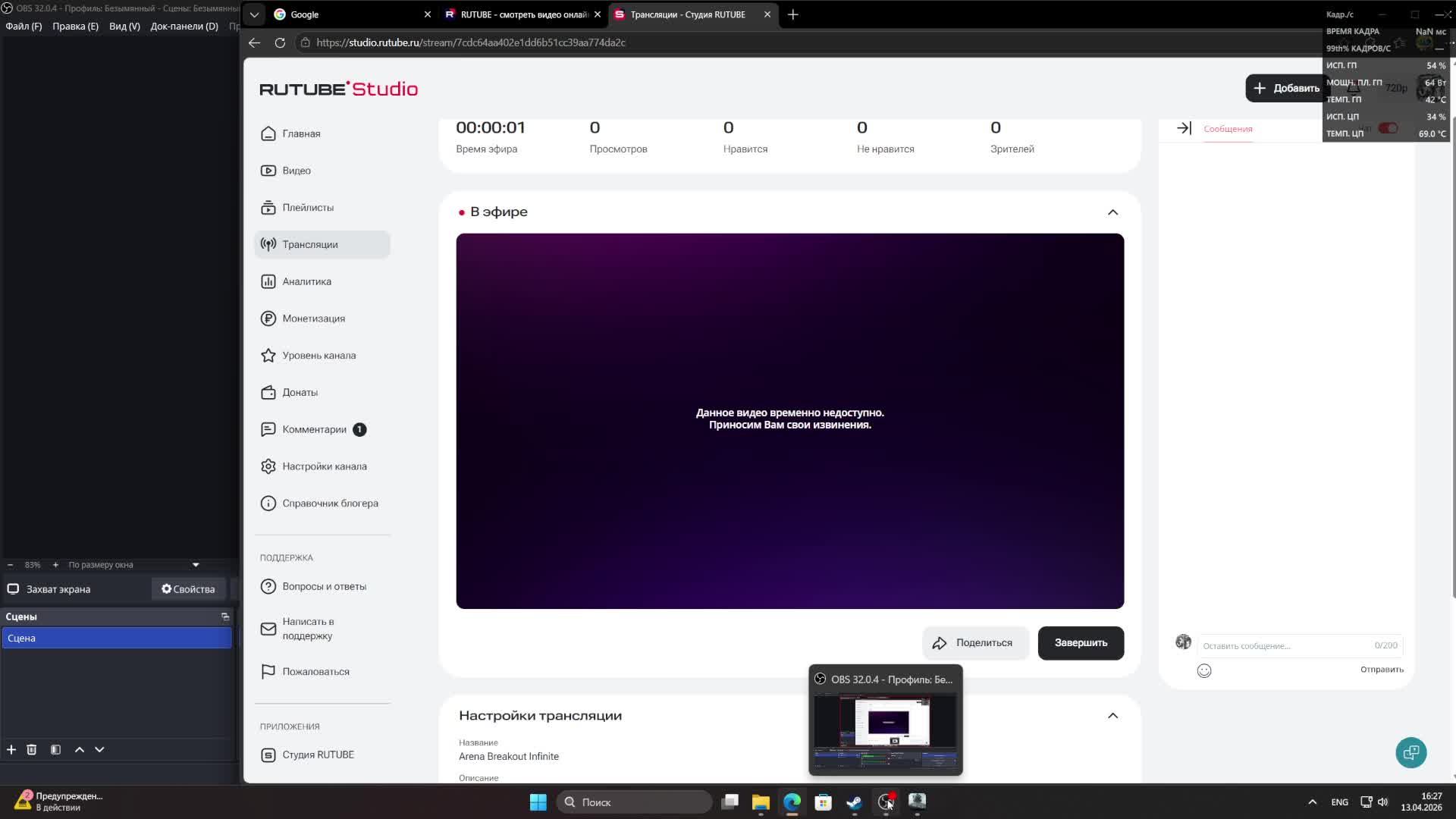
Task: Open Аналитика in the sidebar
Action: (306, 281)
